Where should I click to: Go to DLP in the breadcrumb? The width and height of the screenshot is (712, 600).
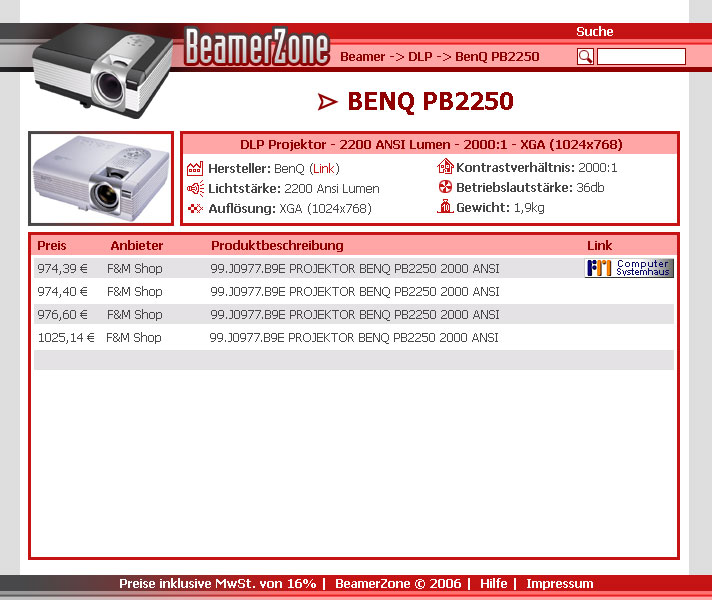(x=420, y=57)
